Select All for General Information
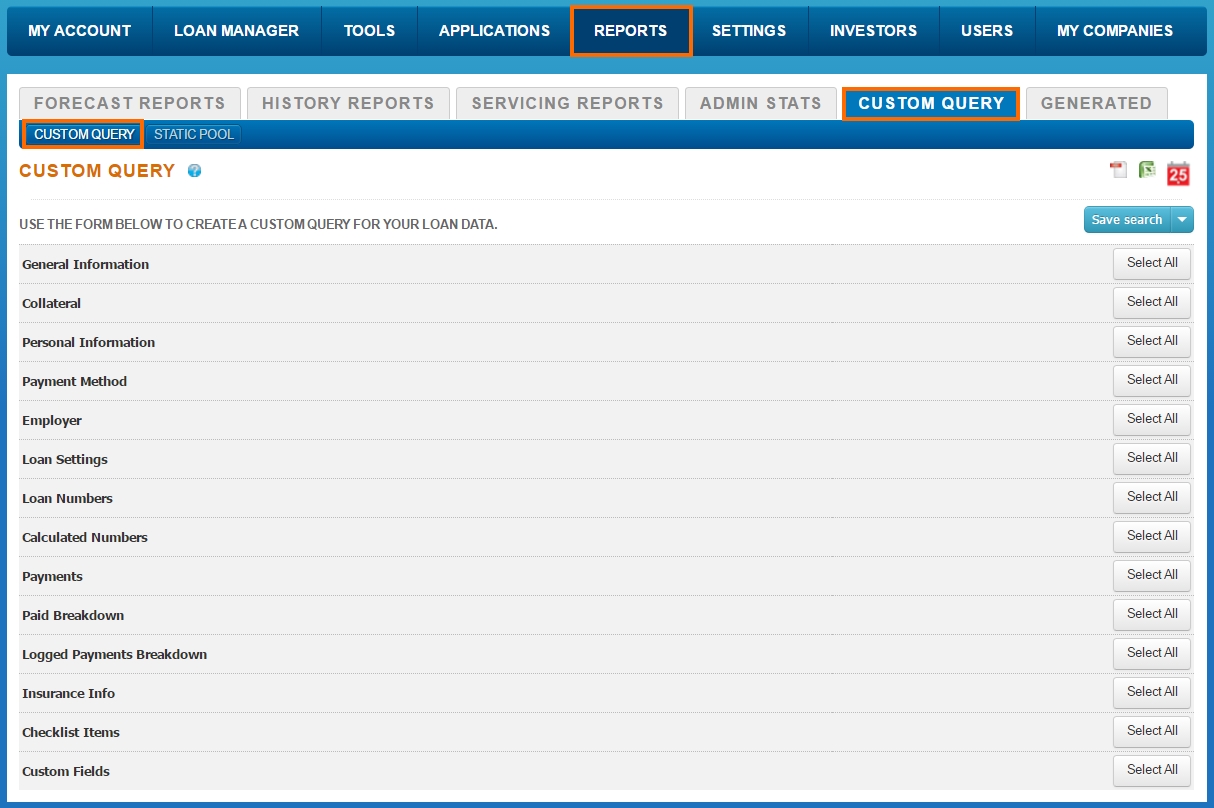This screenshot has width=1214, height=808. 1152,263
